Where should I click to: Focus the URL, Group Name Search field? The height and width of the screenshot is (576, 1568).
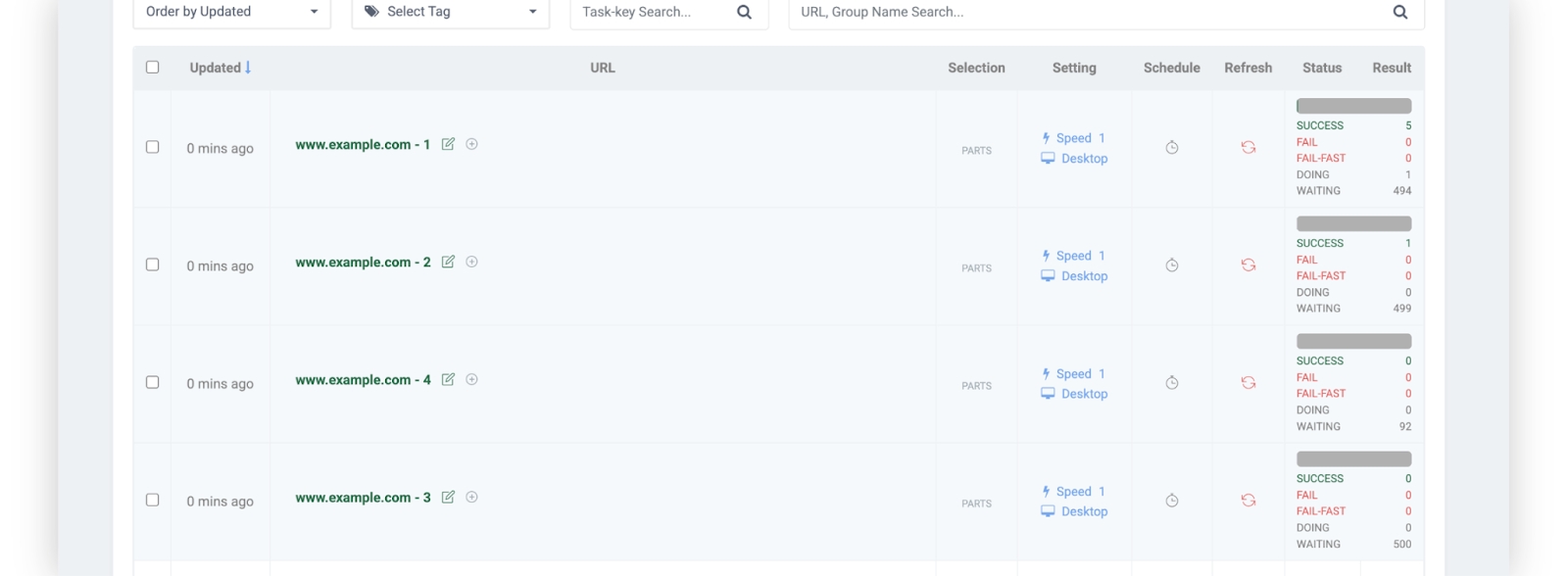1088,13
